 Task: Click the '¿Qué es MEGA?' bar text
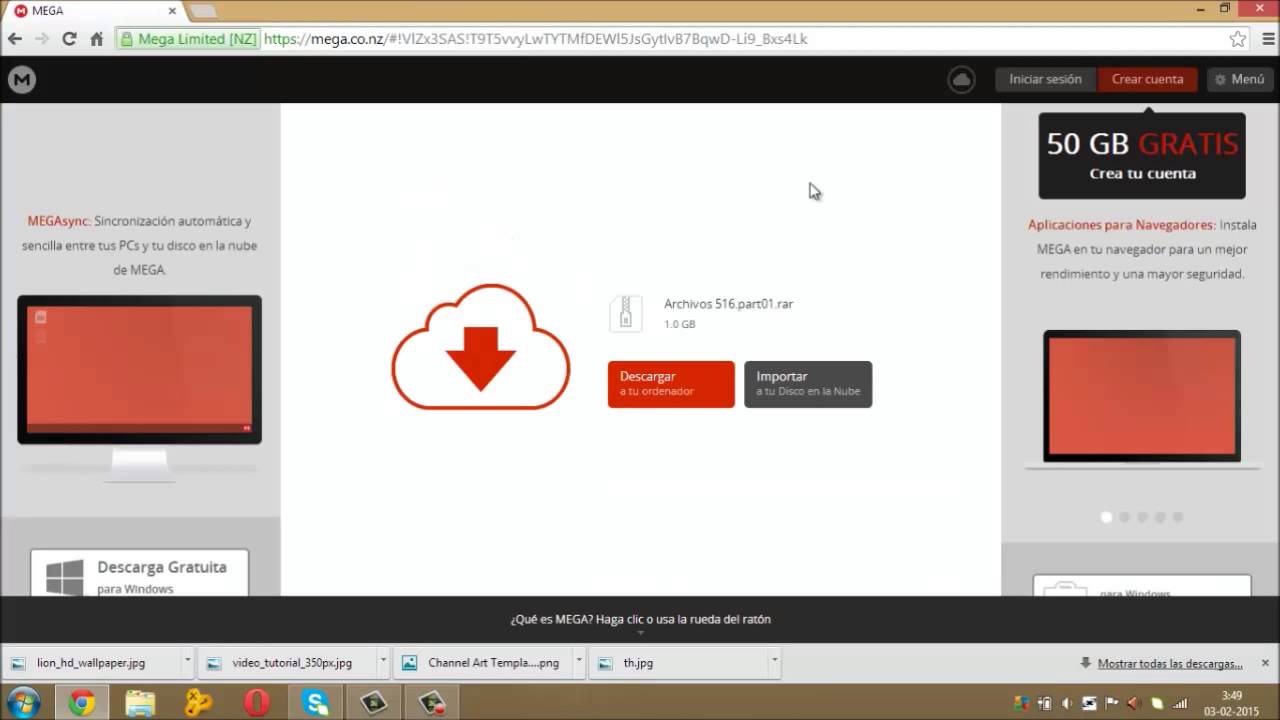(x=640, y=619)
